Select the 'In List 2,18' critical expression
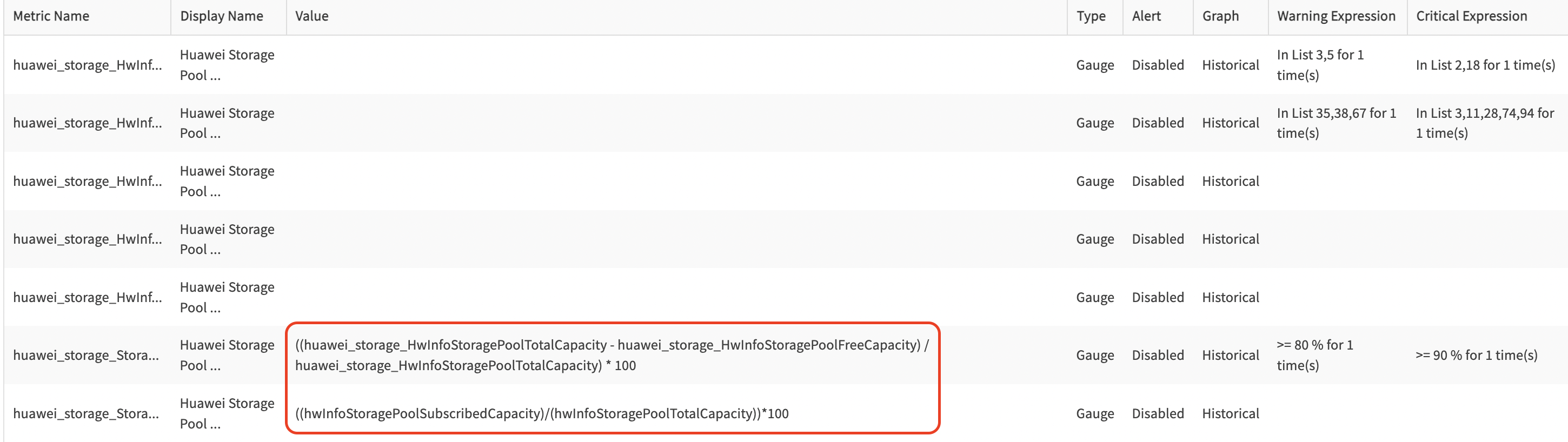This screenshot has width=1568, height=442. (1485, 65)
